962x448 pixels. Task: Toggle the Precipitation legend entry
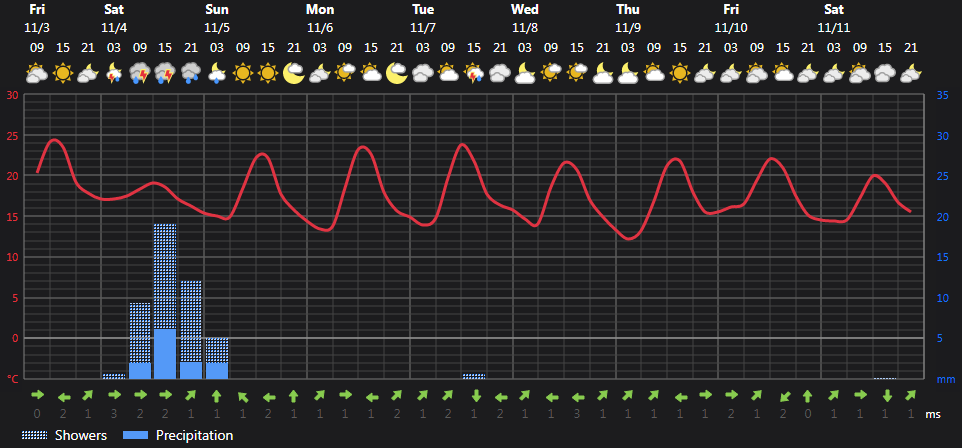(x=178, y=436)
